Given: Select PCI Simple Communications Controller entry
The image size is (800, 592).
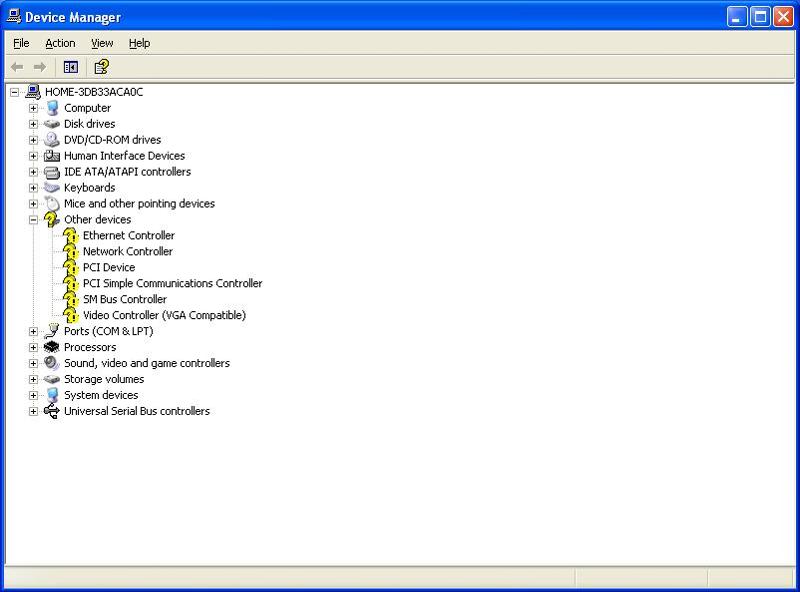Looking at the screenshot, I should coord(172,283).
